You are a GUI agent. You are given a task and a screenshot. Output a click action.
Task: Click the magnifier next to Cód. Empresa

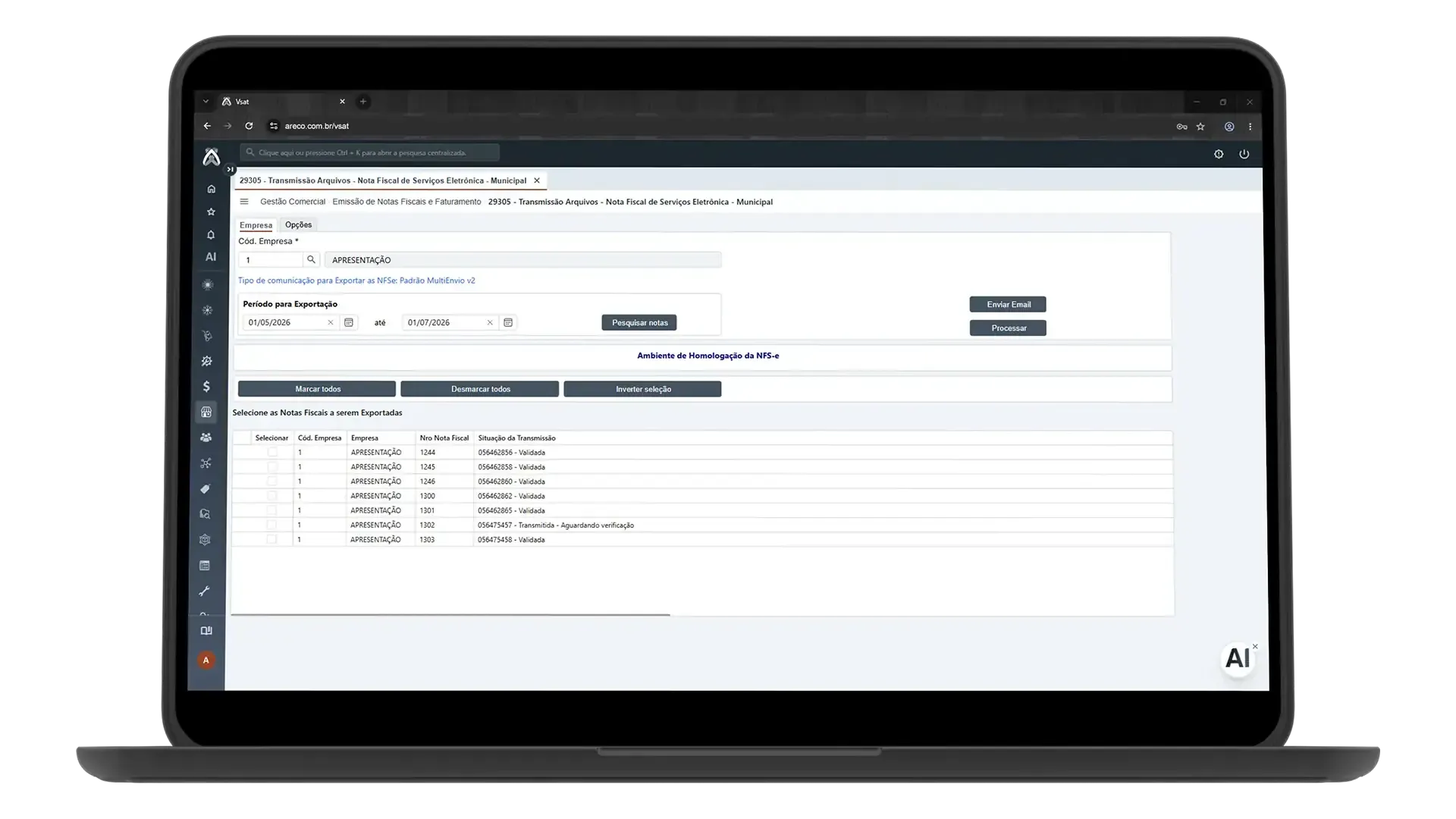311,259
